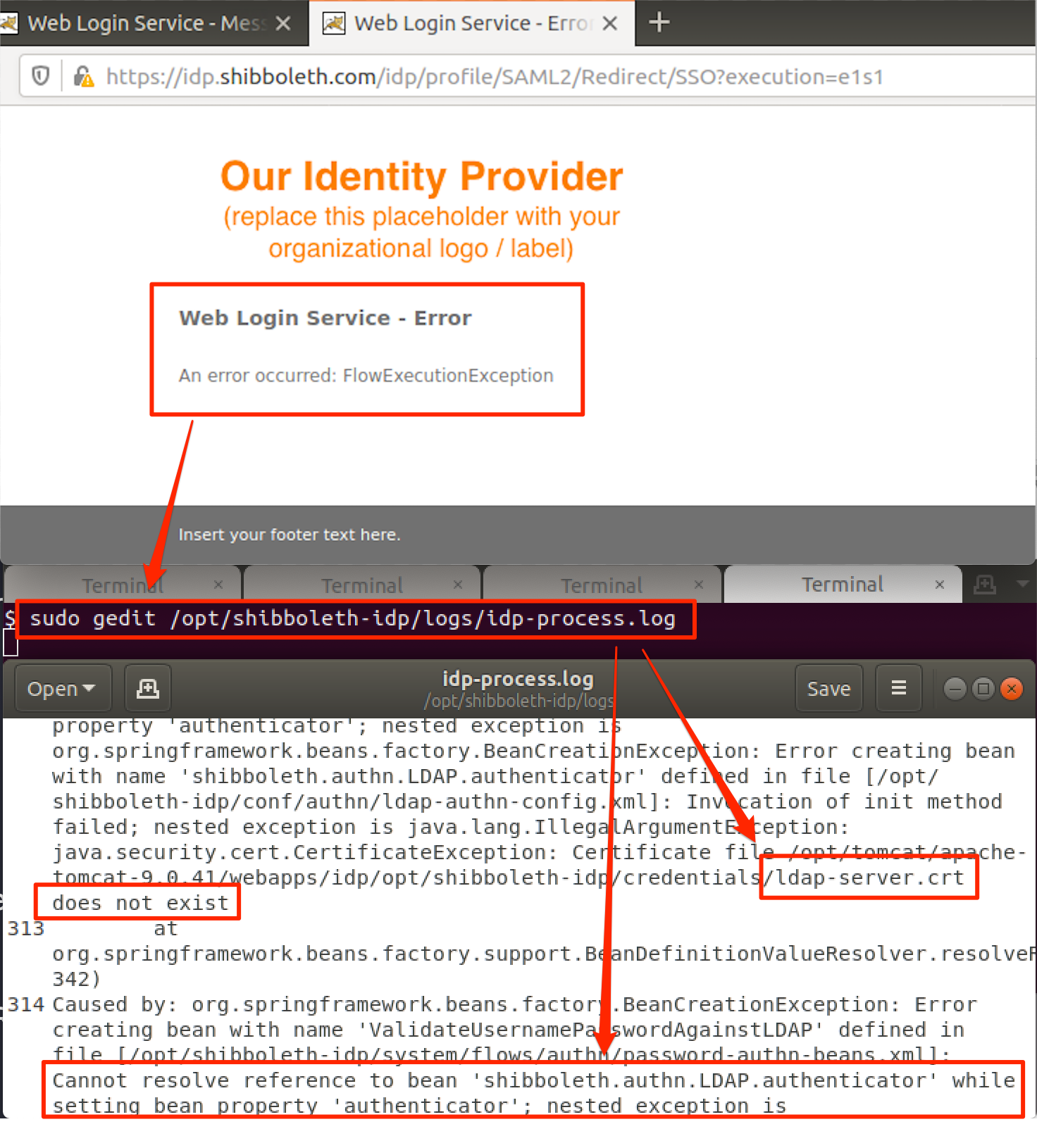Create new document in gedit
The image size is (1037, 1148).
coord(147,688)
